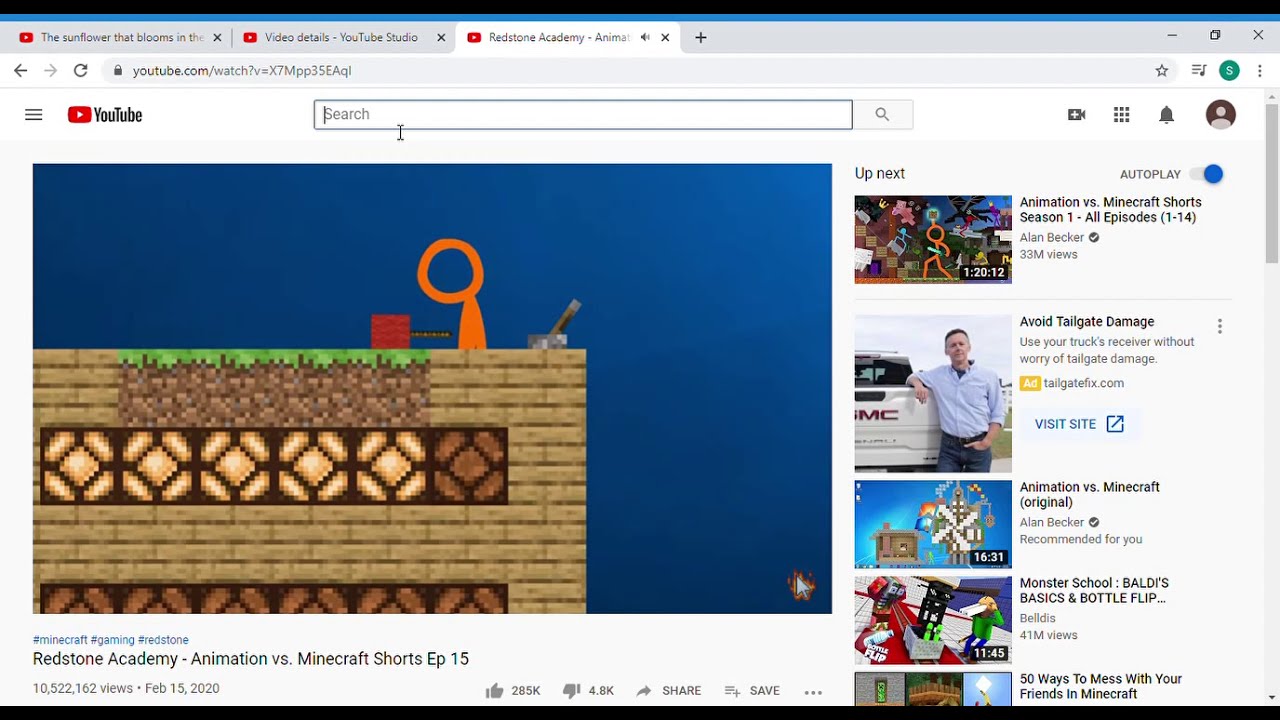
Task: Click the scrollbar down arrow
Action: 1272,697
